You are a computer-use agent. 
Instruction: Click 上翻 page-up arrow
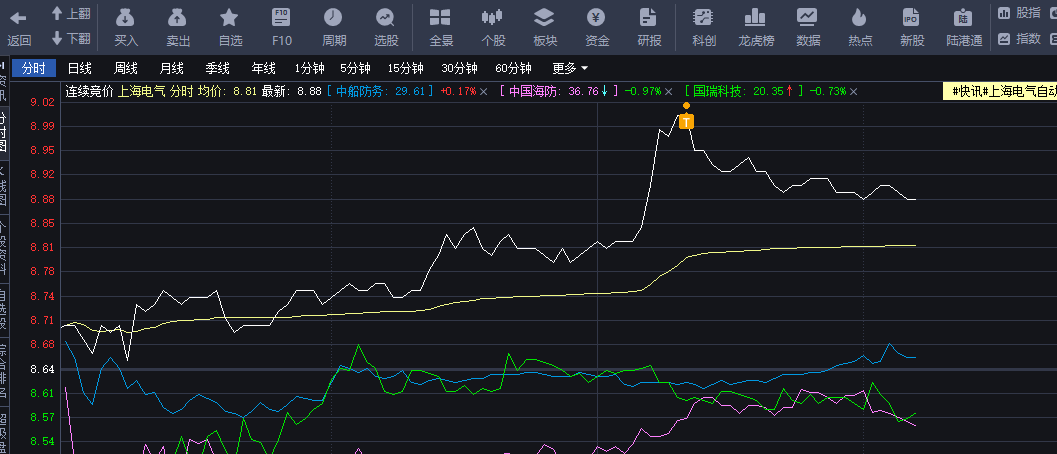click(x=57, y=13)
